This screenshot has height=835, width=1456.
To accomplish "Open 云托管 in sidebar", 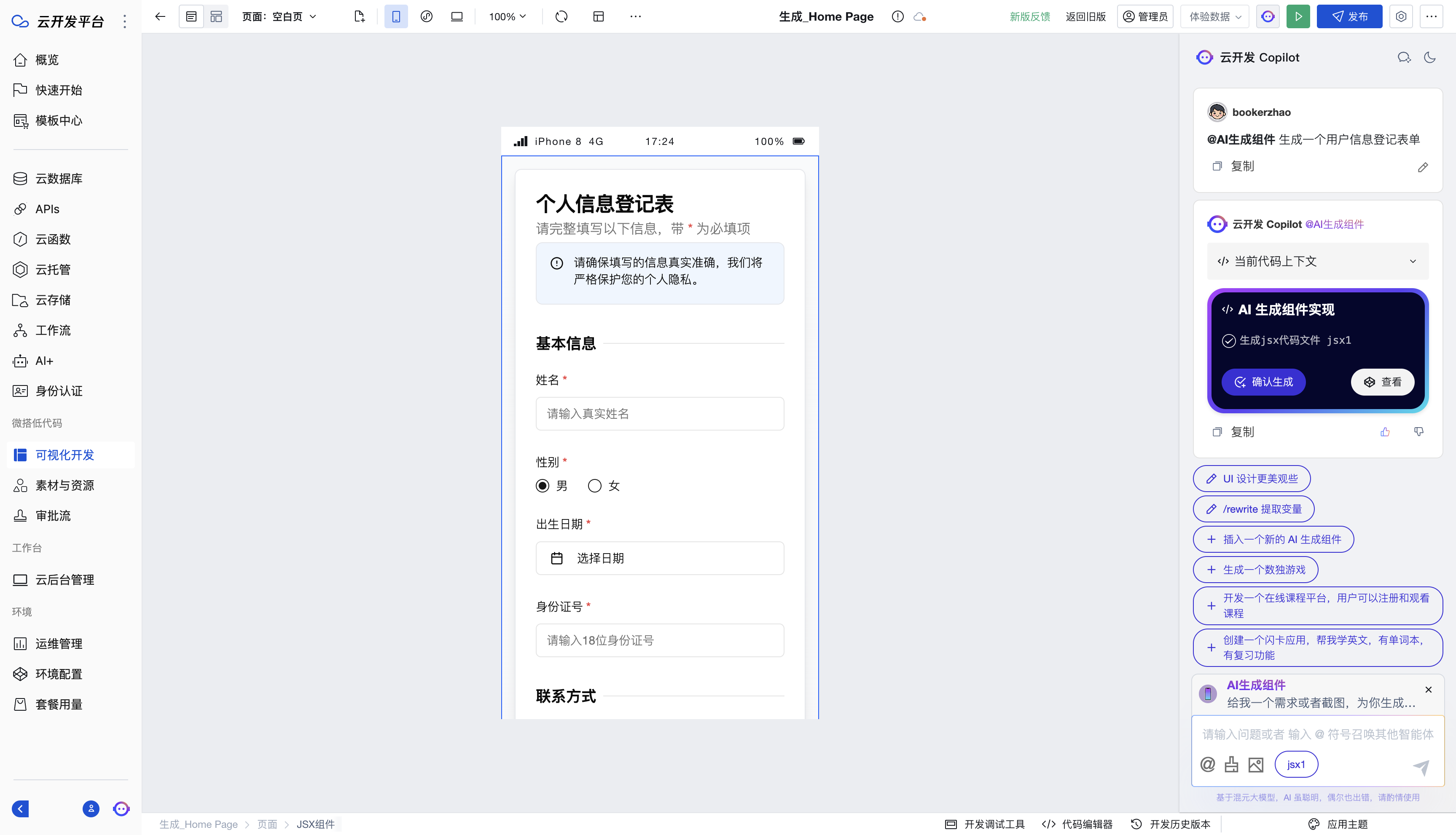I will 70,270.
